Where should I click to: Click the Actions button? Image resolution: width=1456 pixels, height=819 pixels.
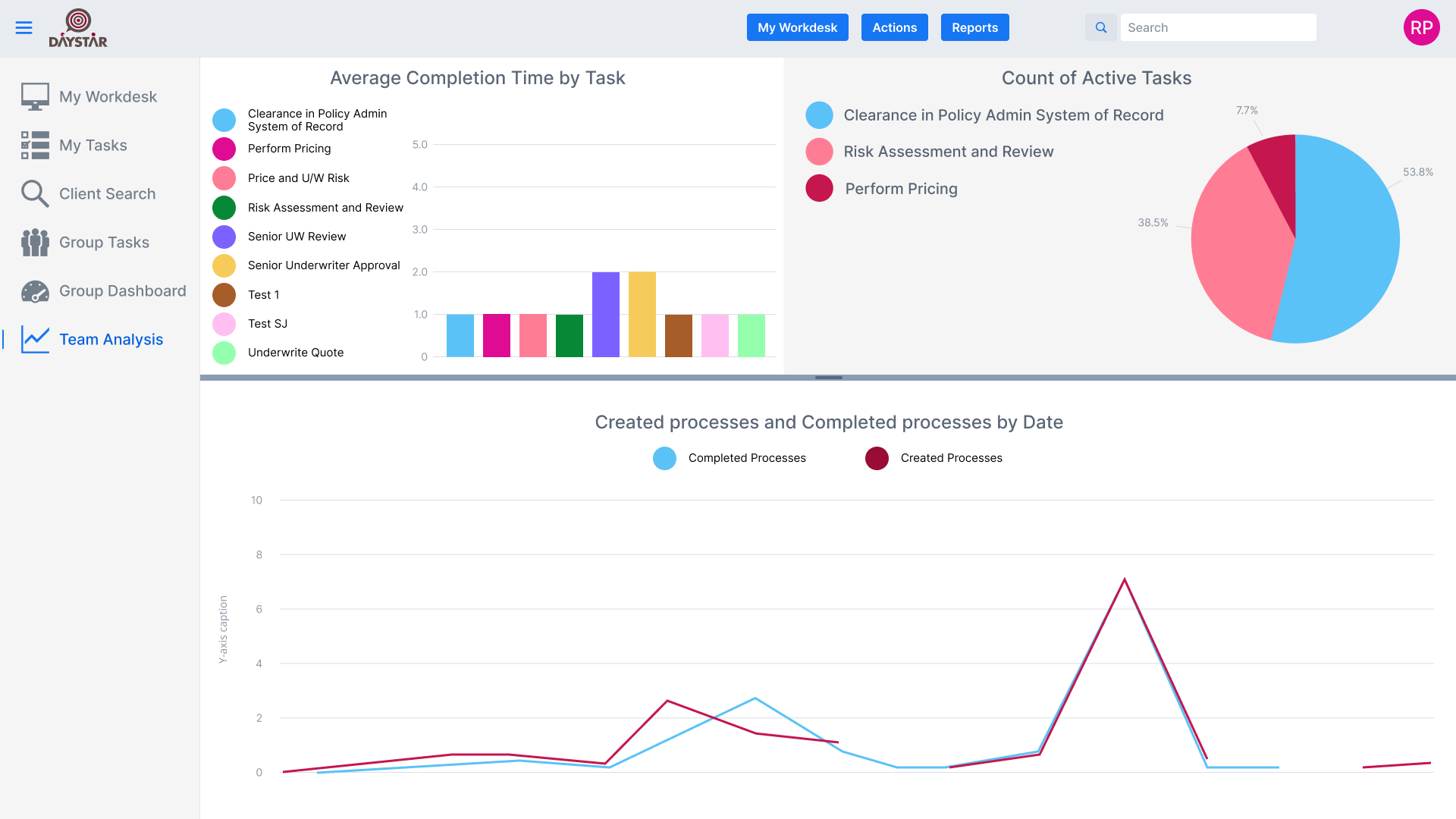894,27
